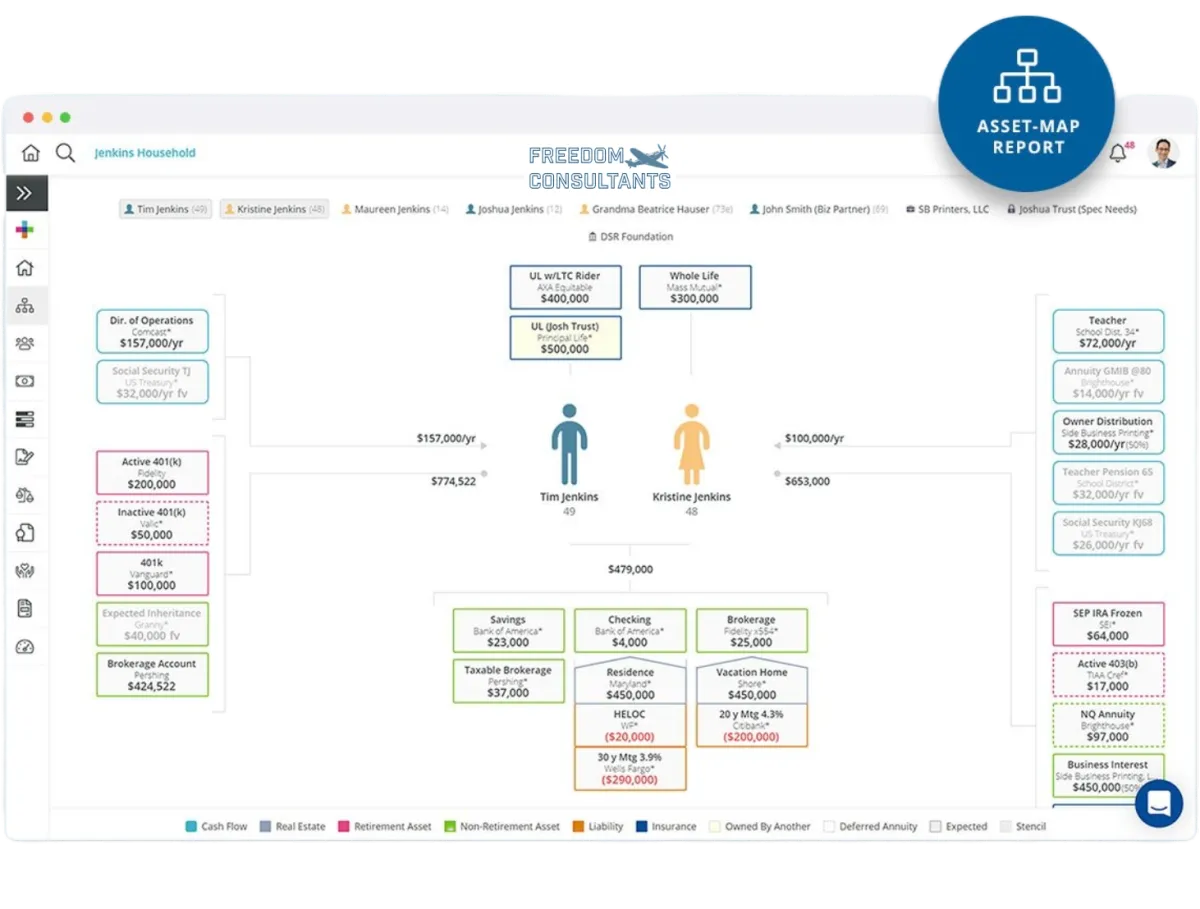The height and width of the screenshot is (909, 1200).
Task: Toggle the Expected legend box
Action: pos(935,827)
